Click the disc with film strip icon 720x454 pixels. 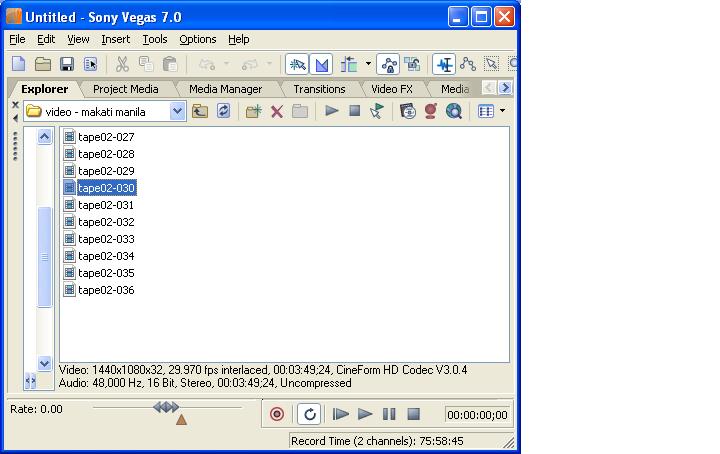coord(407,111)
